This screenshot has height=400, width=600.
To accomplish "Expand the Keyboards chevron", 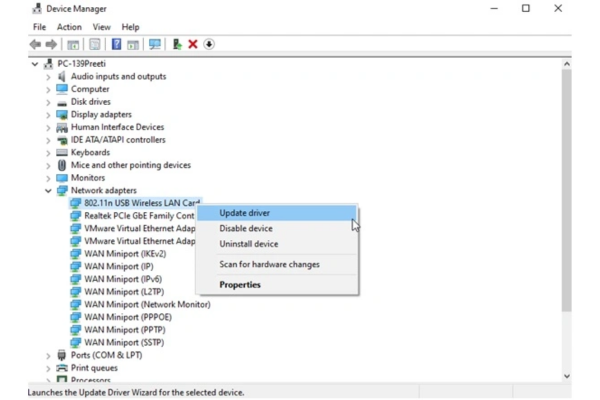I will (48, 153).
